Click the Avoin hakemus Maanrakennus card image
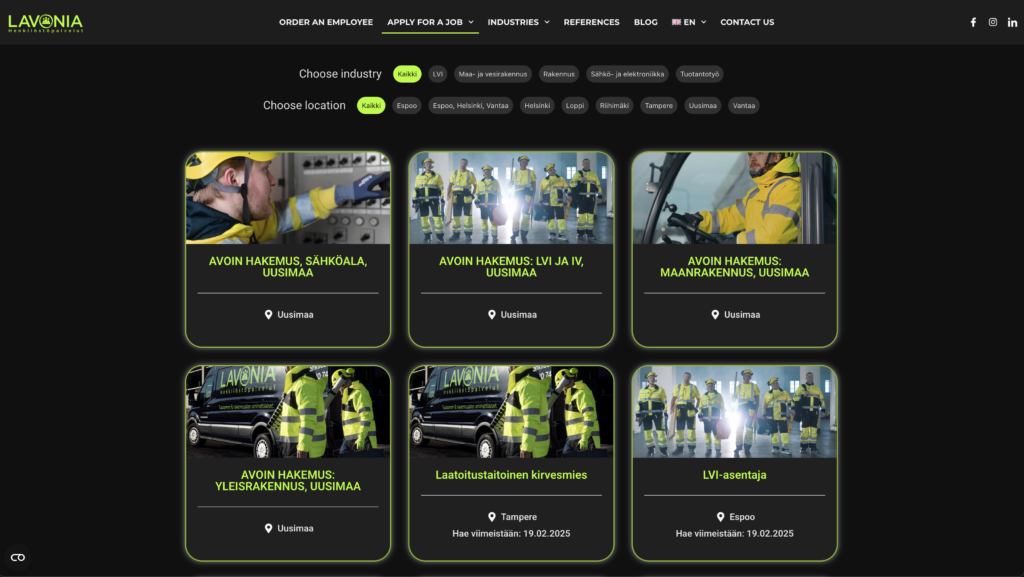Image resolution: width=1024 pixels, height=577 pixels. pos(734,198)
